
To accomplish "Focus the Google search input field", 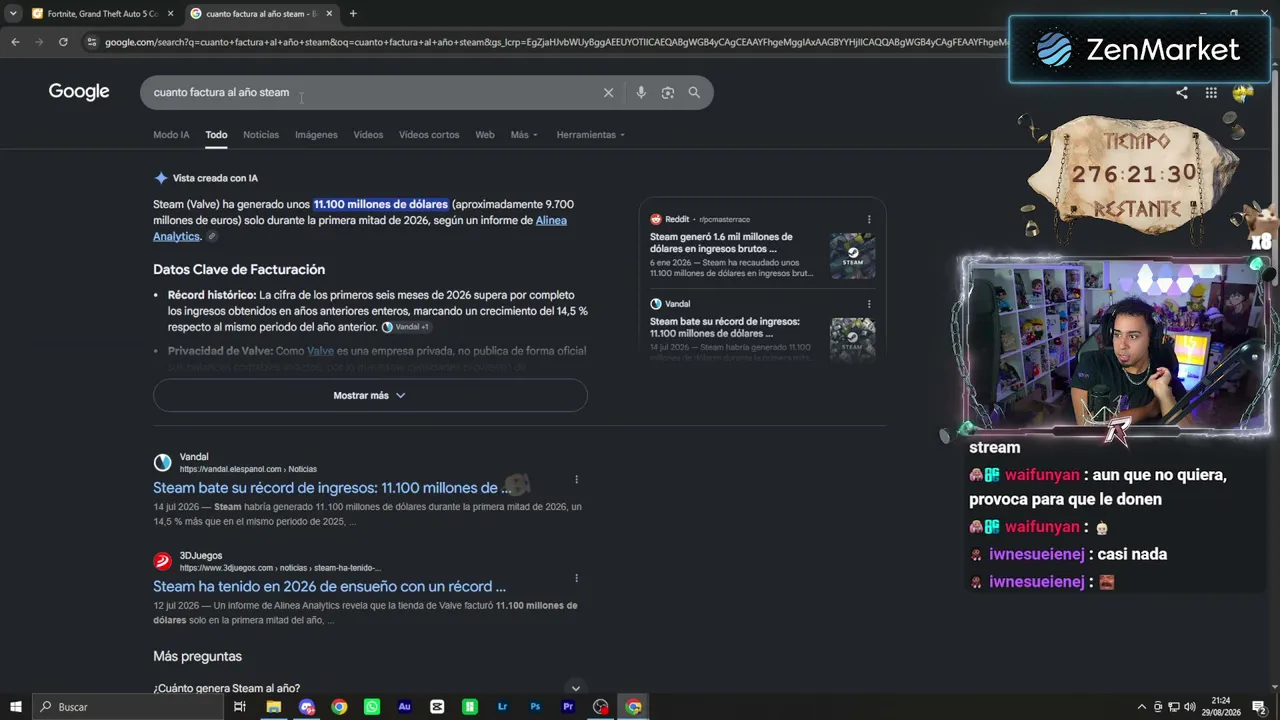I will click(370, 93).
